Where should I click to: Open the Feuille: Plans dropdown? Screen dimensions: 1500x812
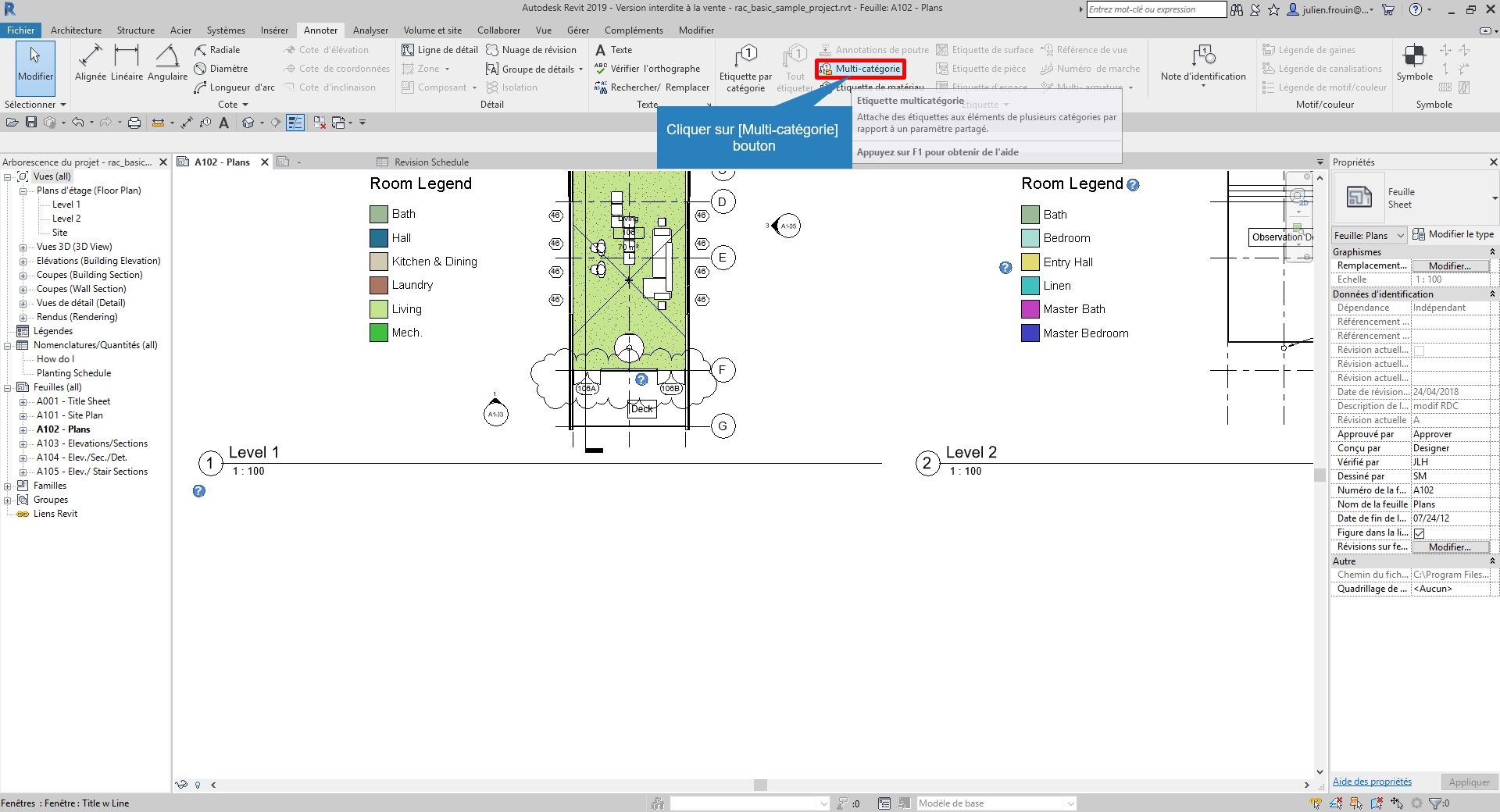pyautogui.click(x=1369, y=235)
